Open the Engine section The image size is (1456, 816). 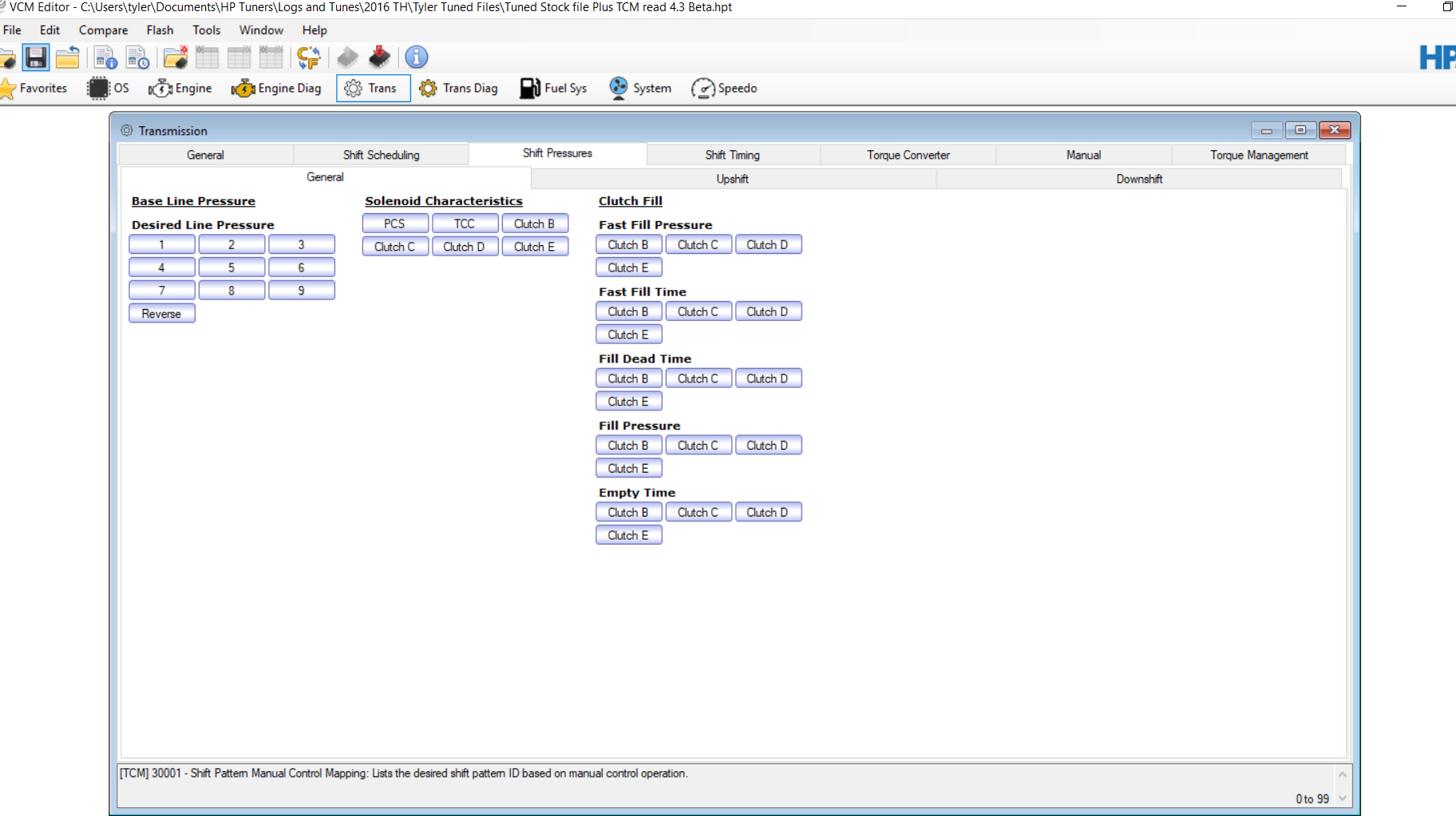(180, 88)
